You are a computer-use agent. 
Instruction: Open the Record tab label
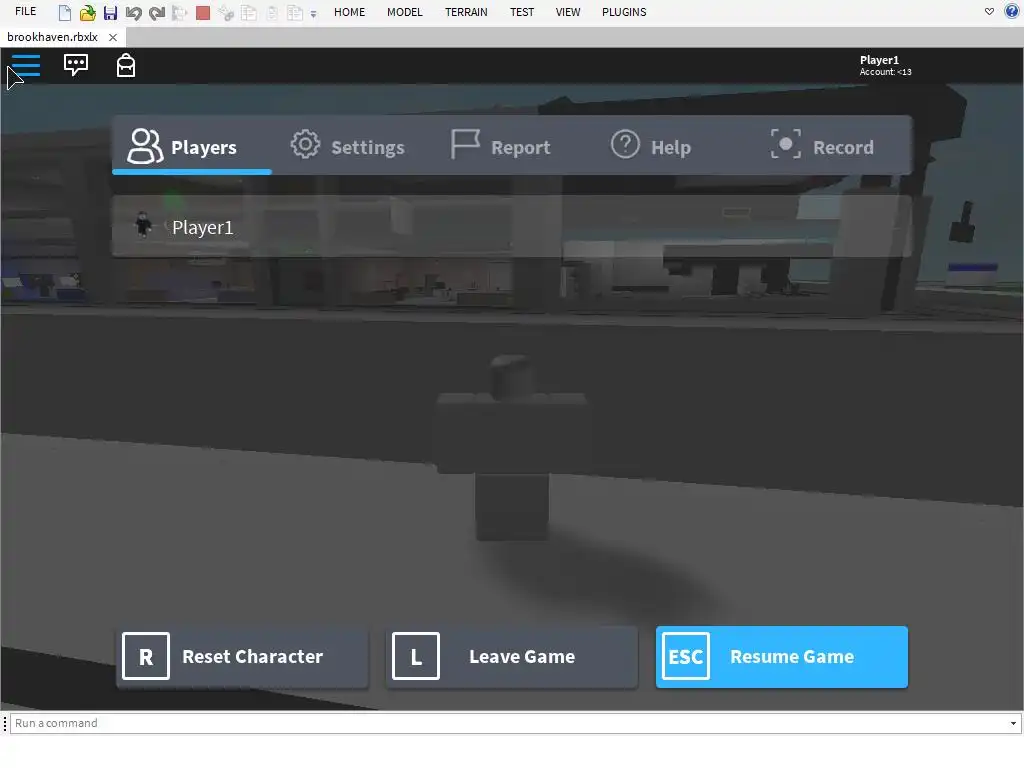(843, 148)
